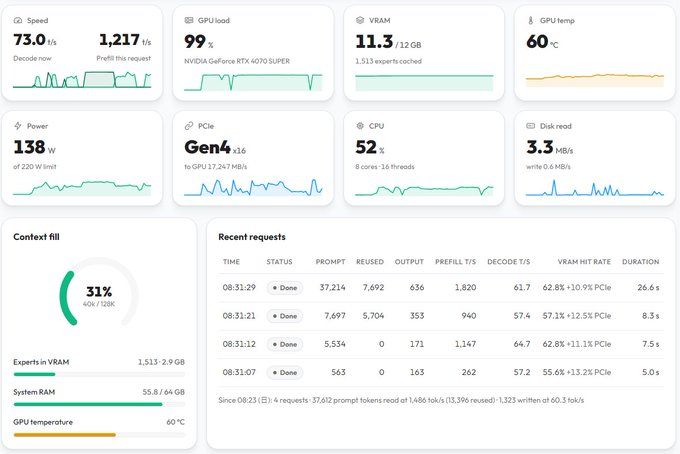The width and height of the screenshot is (680, 454).
Task: Click the 55.8 / 64 GB value
Action: tap(163, 392)
